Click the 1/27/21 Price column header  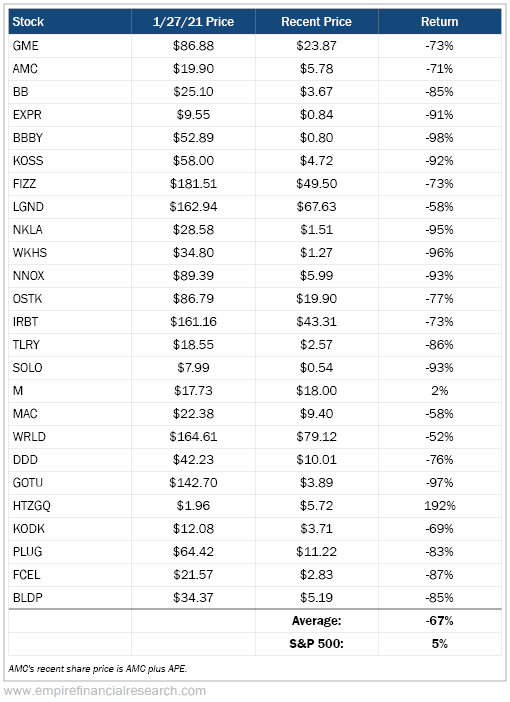[193, 21]
